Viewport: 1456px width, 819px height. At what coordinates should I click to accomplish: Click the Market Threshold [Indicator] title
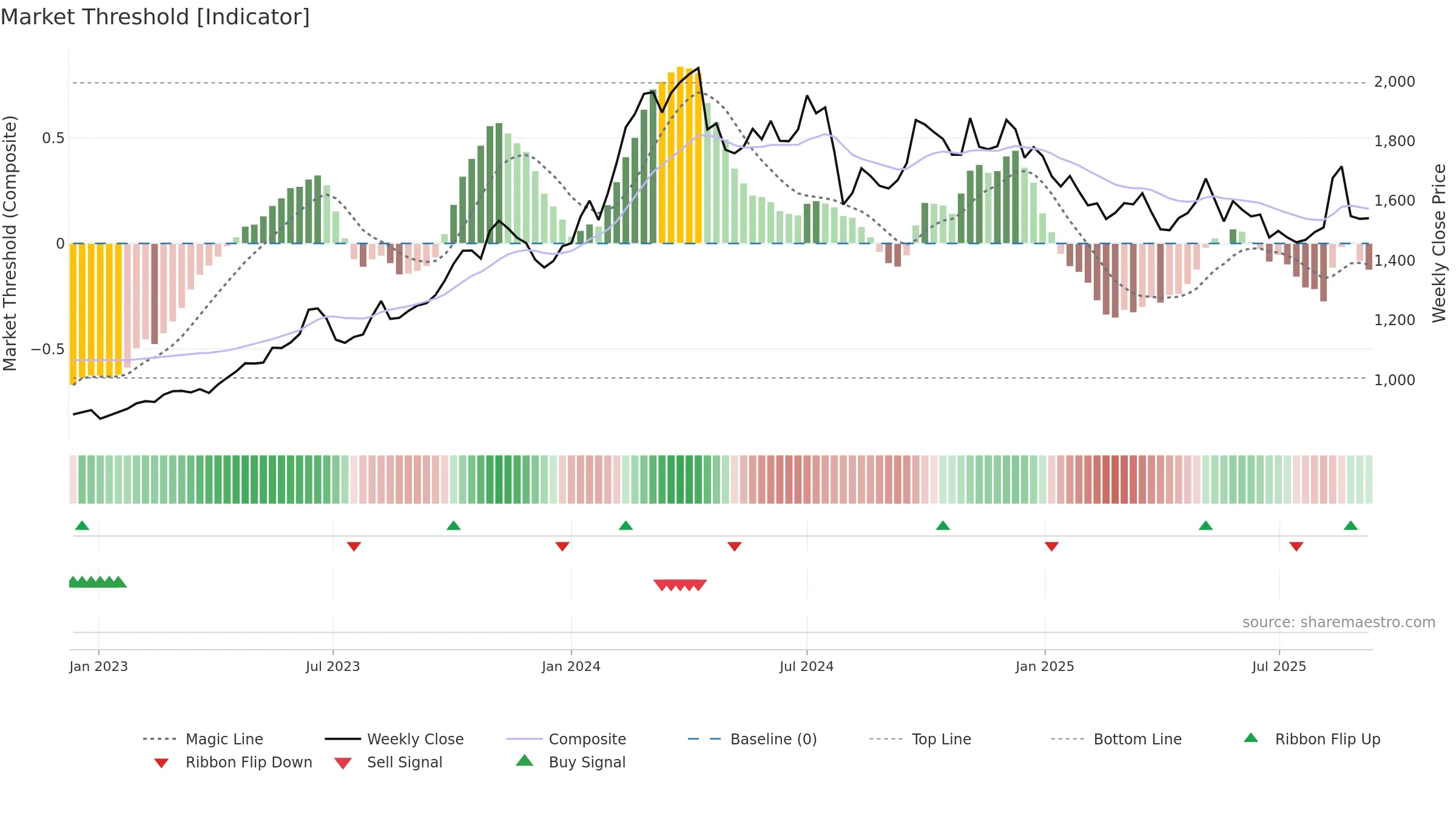(x=155, y=17)
